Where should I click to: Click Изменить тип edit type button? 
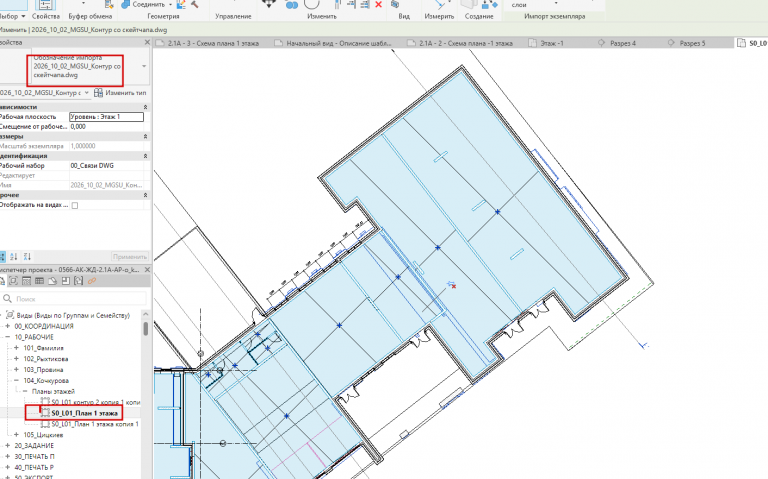[x=120, y=93]
